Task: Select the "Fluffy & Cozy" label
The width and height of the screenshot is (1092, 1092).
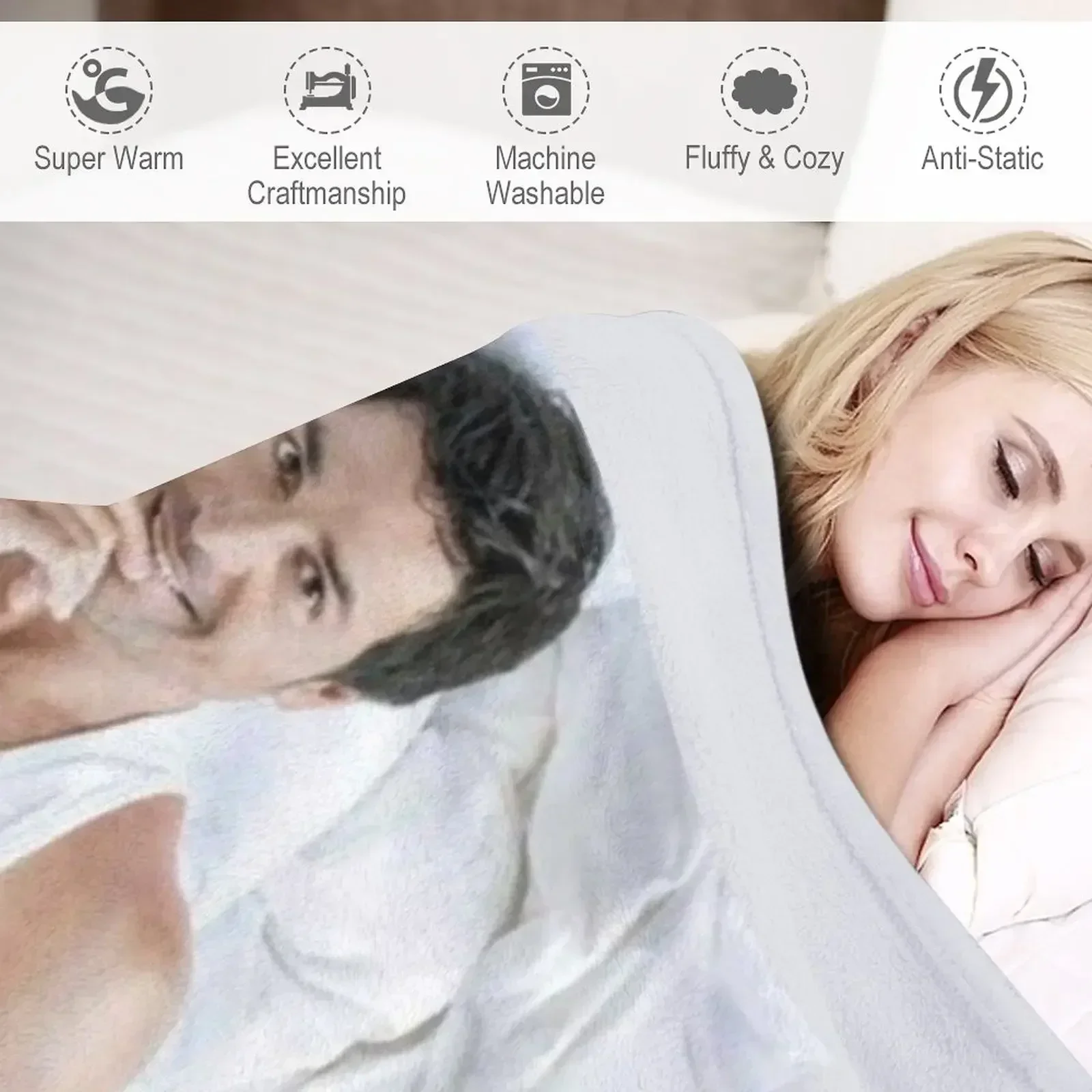Action: click(x=764, y=158)
